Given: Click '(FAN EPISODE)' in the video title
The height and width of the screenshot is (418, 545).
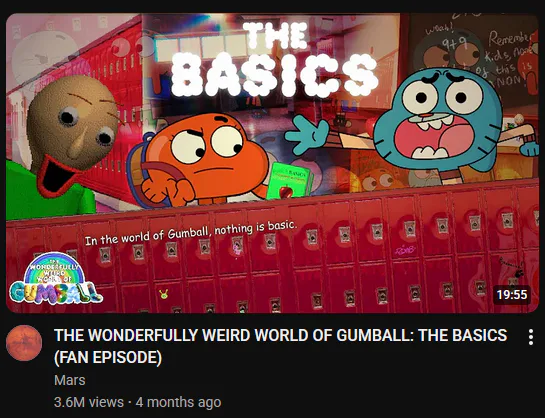Looking at the screenshot, I should 108,357.
